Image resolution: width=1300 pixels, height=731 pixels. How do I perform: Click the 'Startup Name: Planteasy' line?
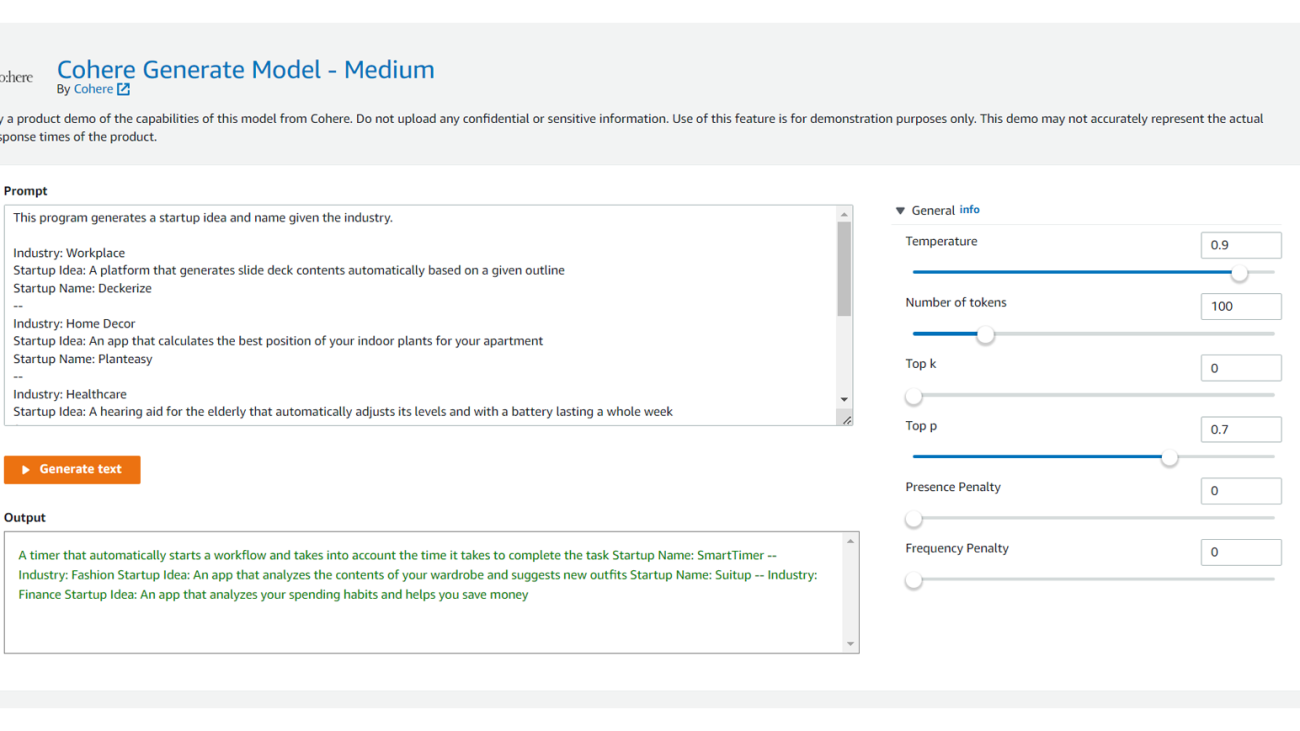click(83, 359)
